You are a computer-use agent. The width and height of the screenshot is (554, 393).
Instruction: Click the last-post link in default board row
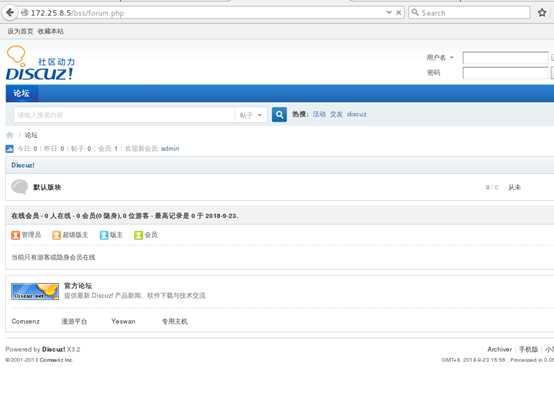(x=514, y=187)
